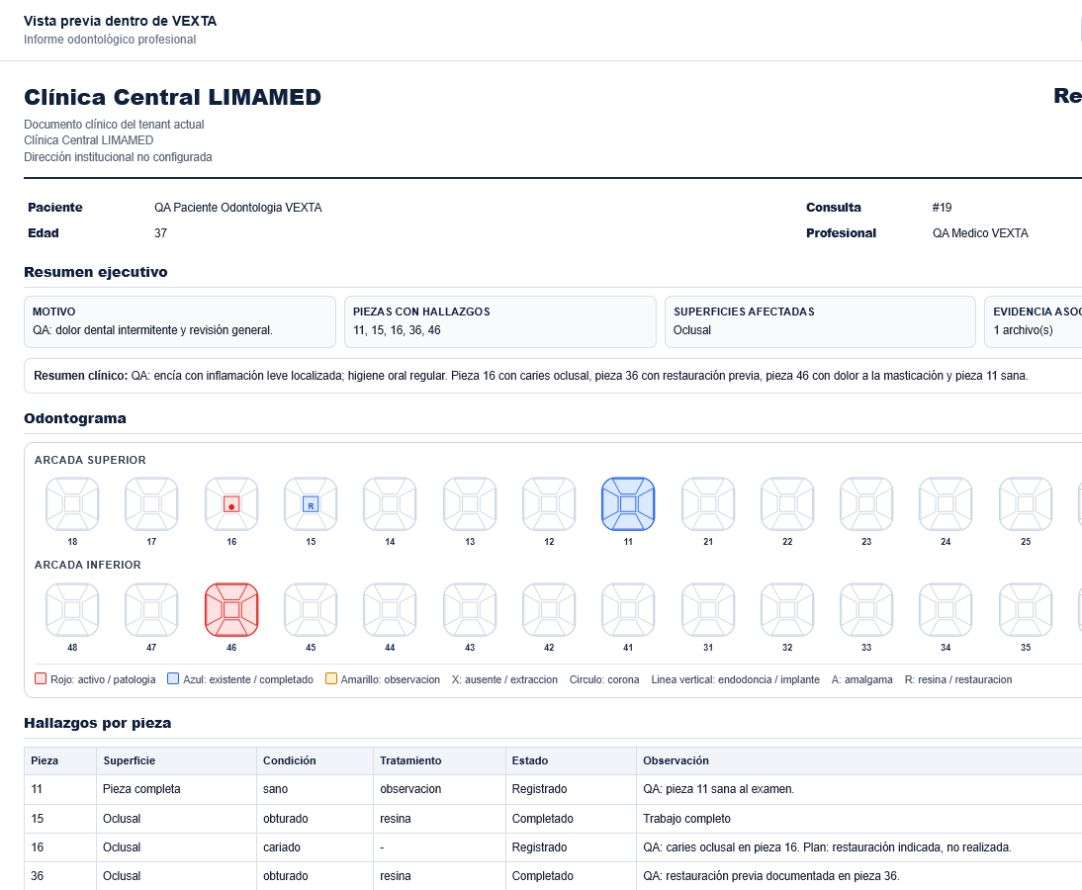
Task: Select tooth 48 in the lower arch
Action: coord(72,610)
